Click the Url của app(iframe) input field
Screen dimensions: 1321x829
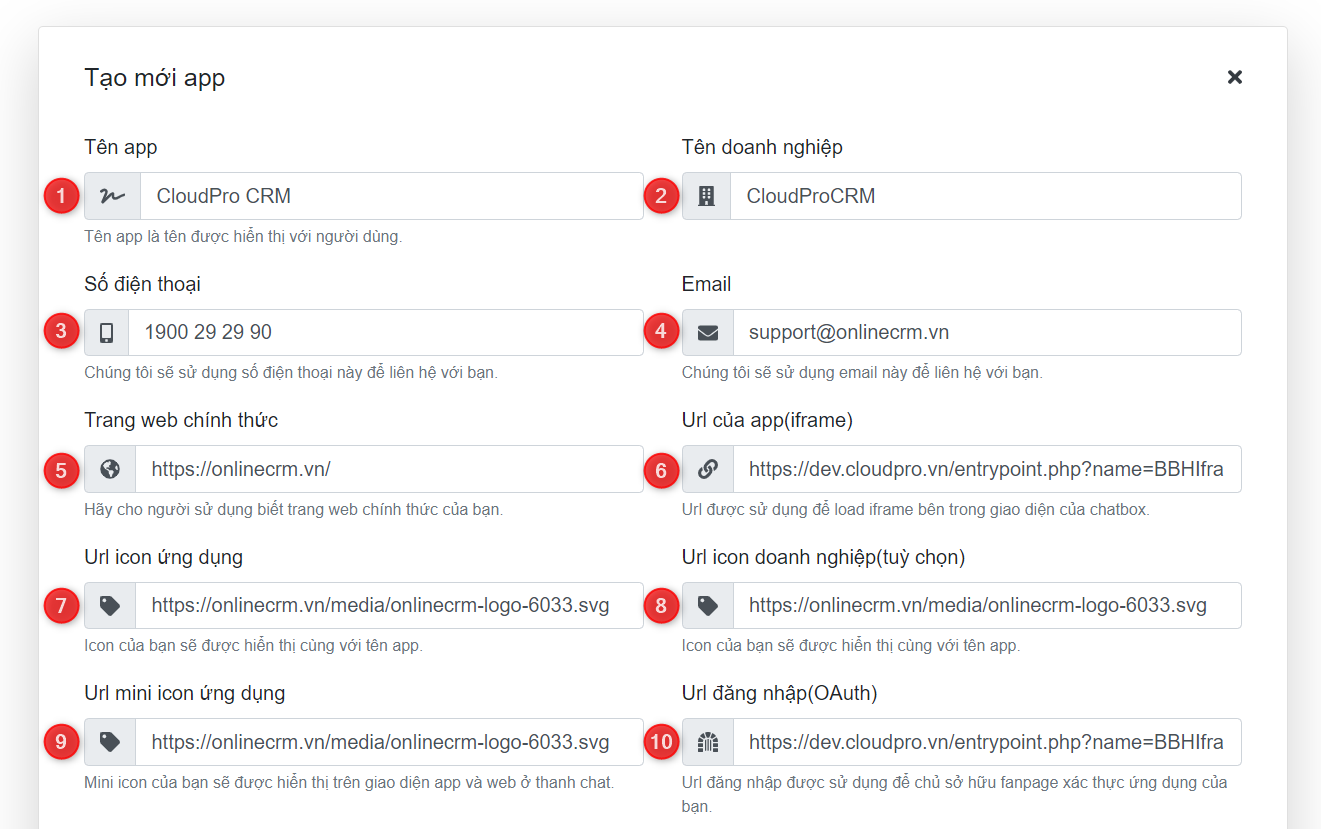pos(988,469)
